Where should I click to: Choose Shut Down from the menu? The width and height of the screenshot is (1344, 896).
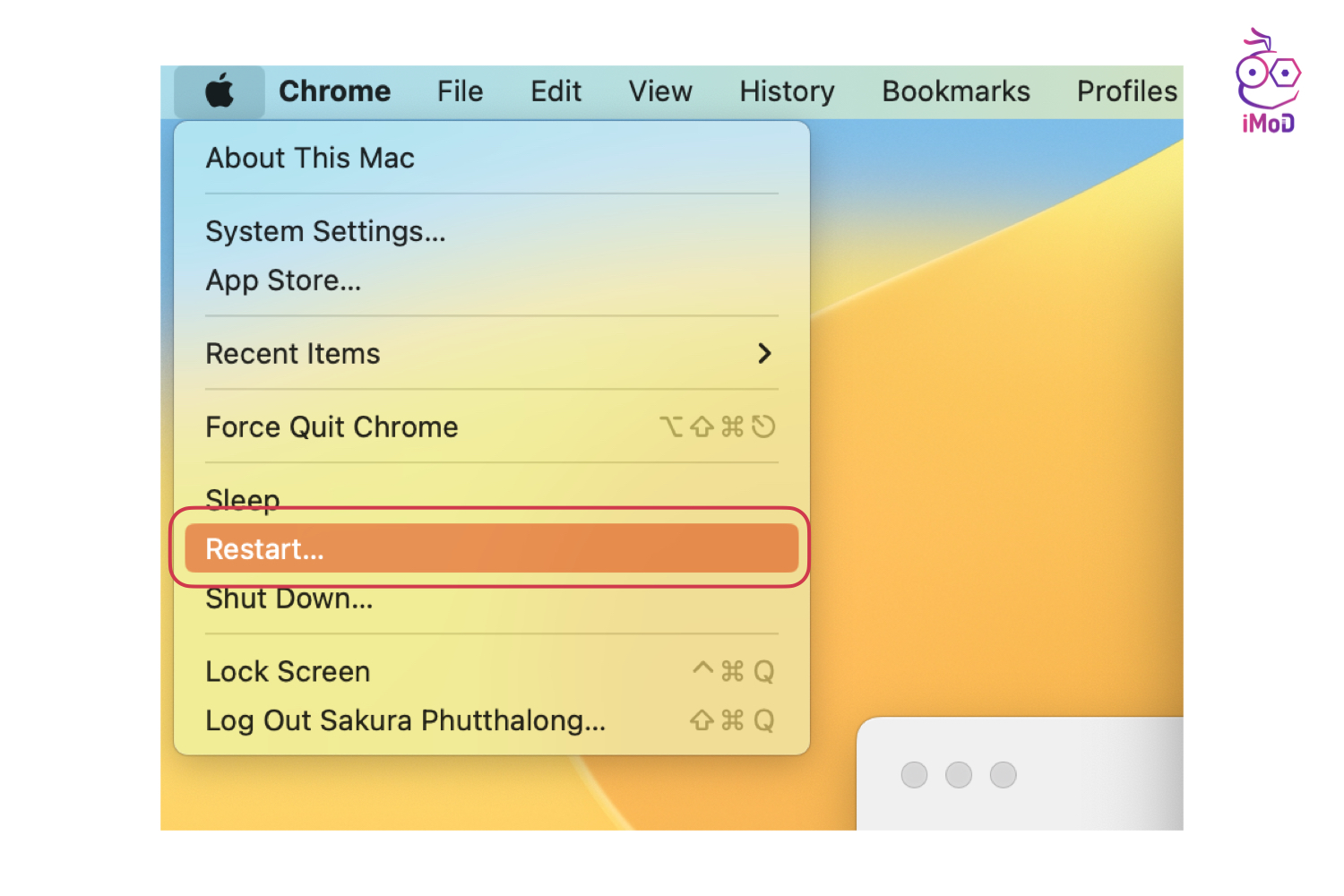pos(289,600)
